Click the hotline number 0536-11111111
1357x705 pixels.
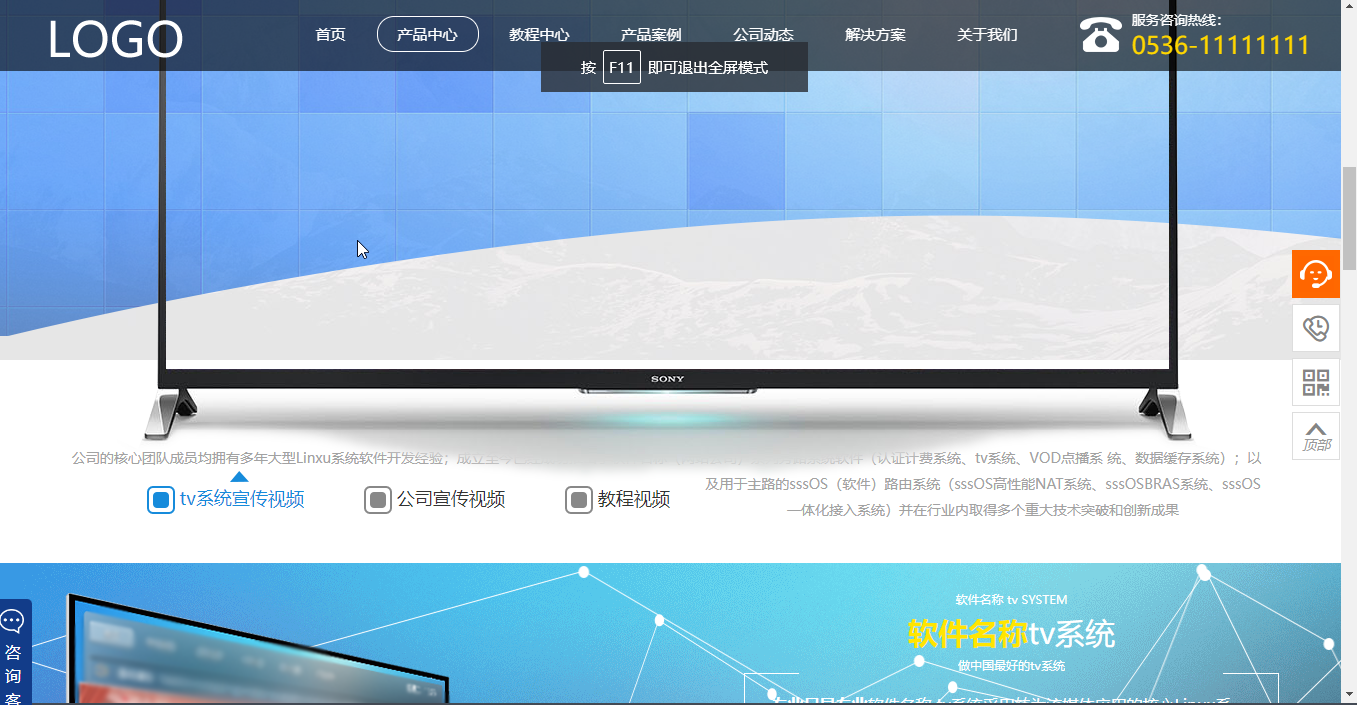click(x=1220, y=46)
